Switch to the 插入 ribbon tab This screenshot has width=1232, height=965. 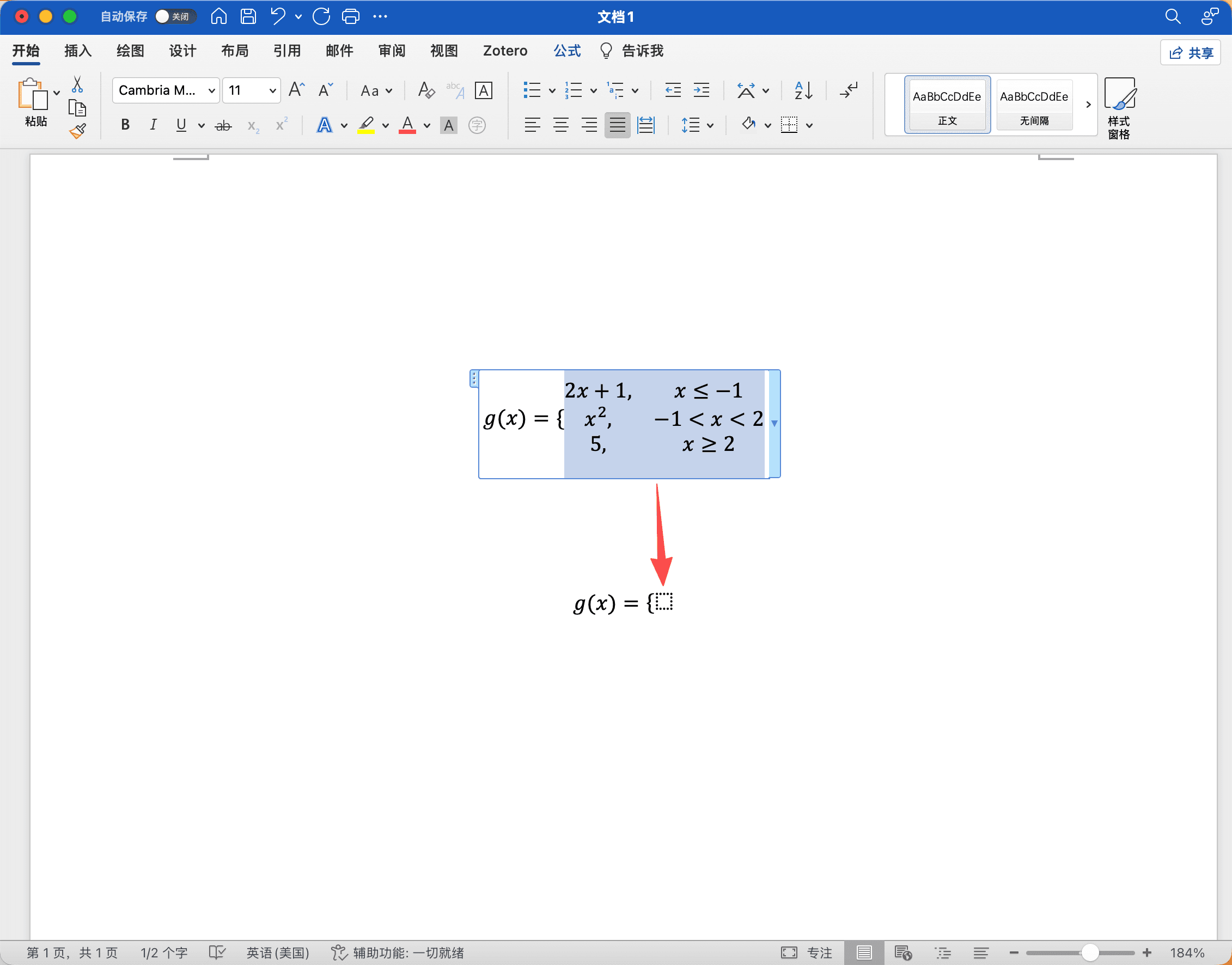77,51
